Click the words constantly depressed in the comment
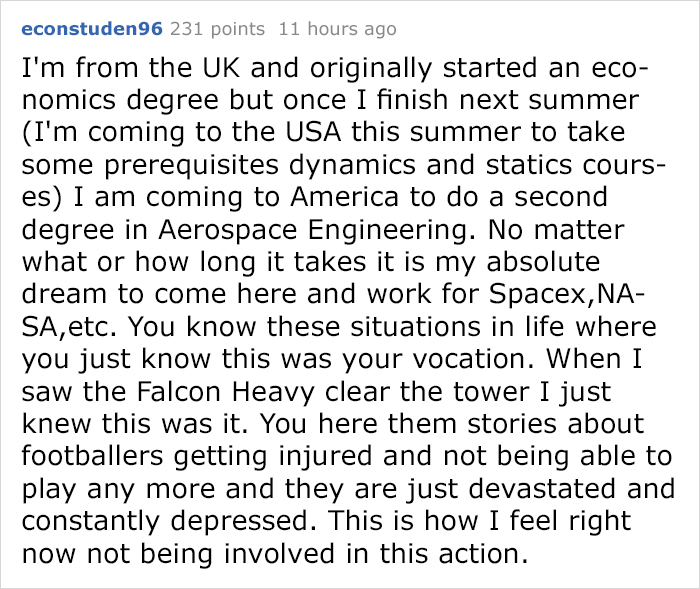 point(165,522)
